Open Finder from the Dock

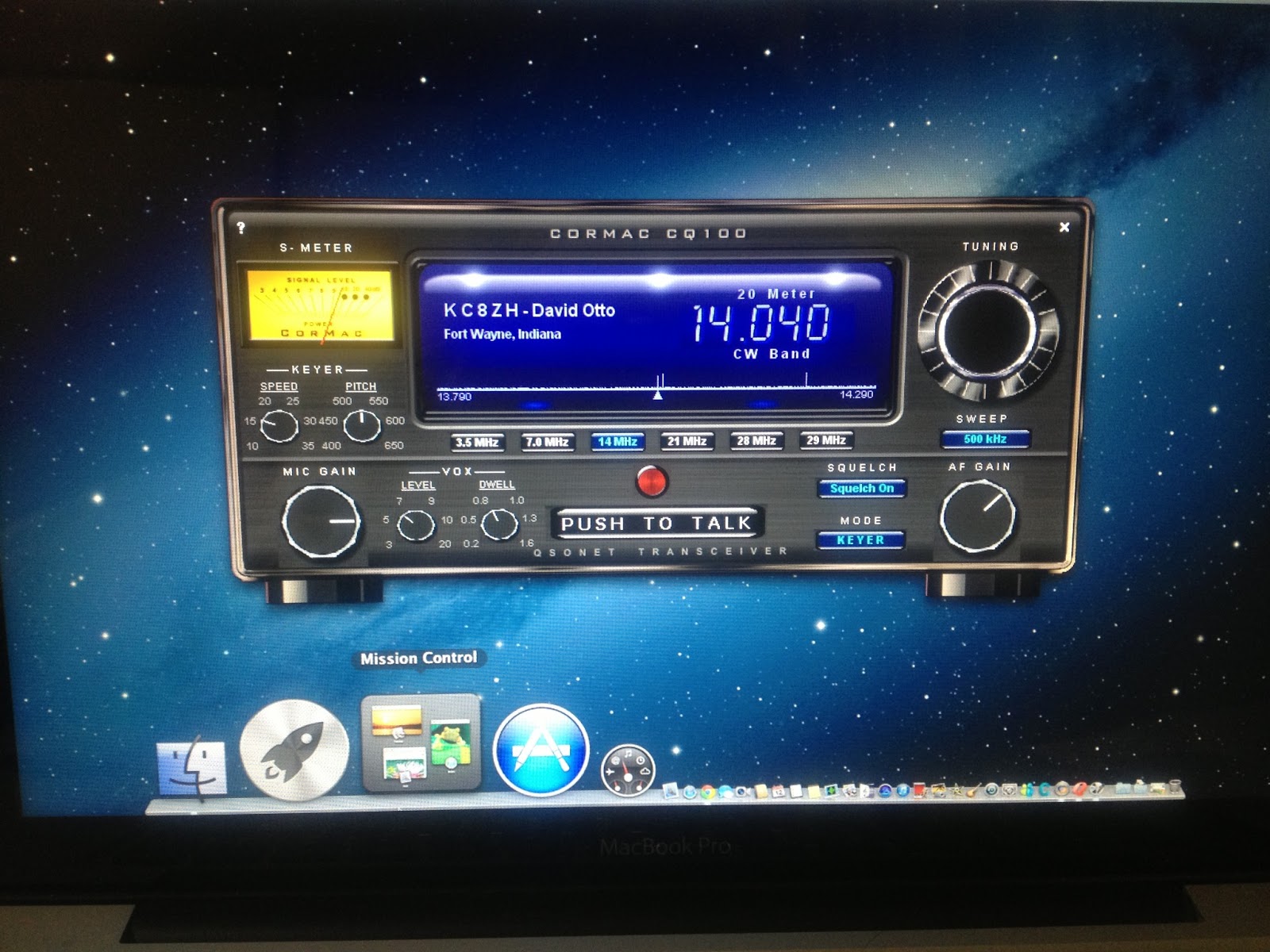(x=191, y=769)
